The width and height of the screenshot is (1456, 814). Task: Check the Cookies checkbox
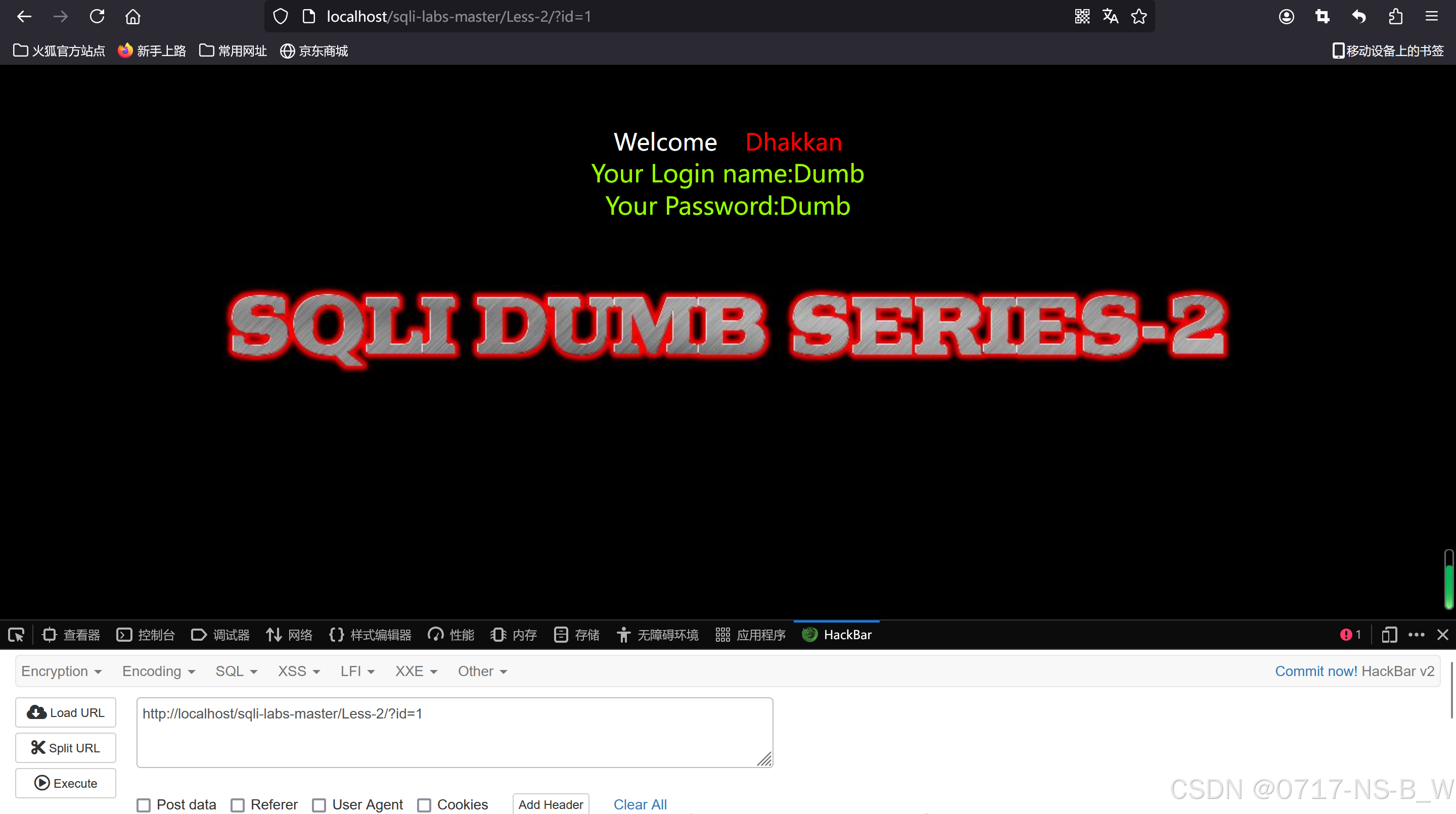coord(424,805)
